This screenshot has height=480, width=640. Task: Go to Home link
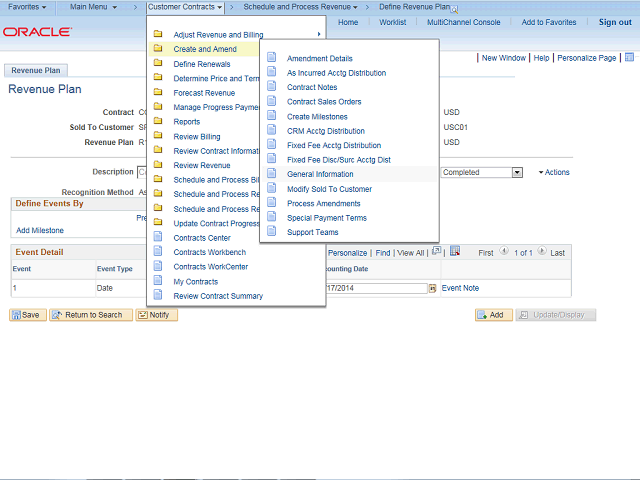point(348,22)
